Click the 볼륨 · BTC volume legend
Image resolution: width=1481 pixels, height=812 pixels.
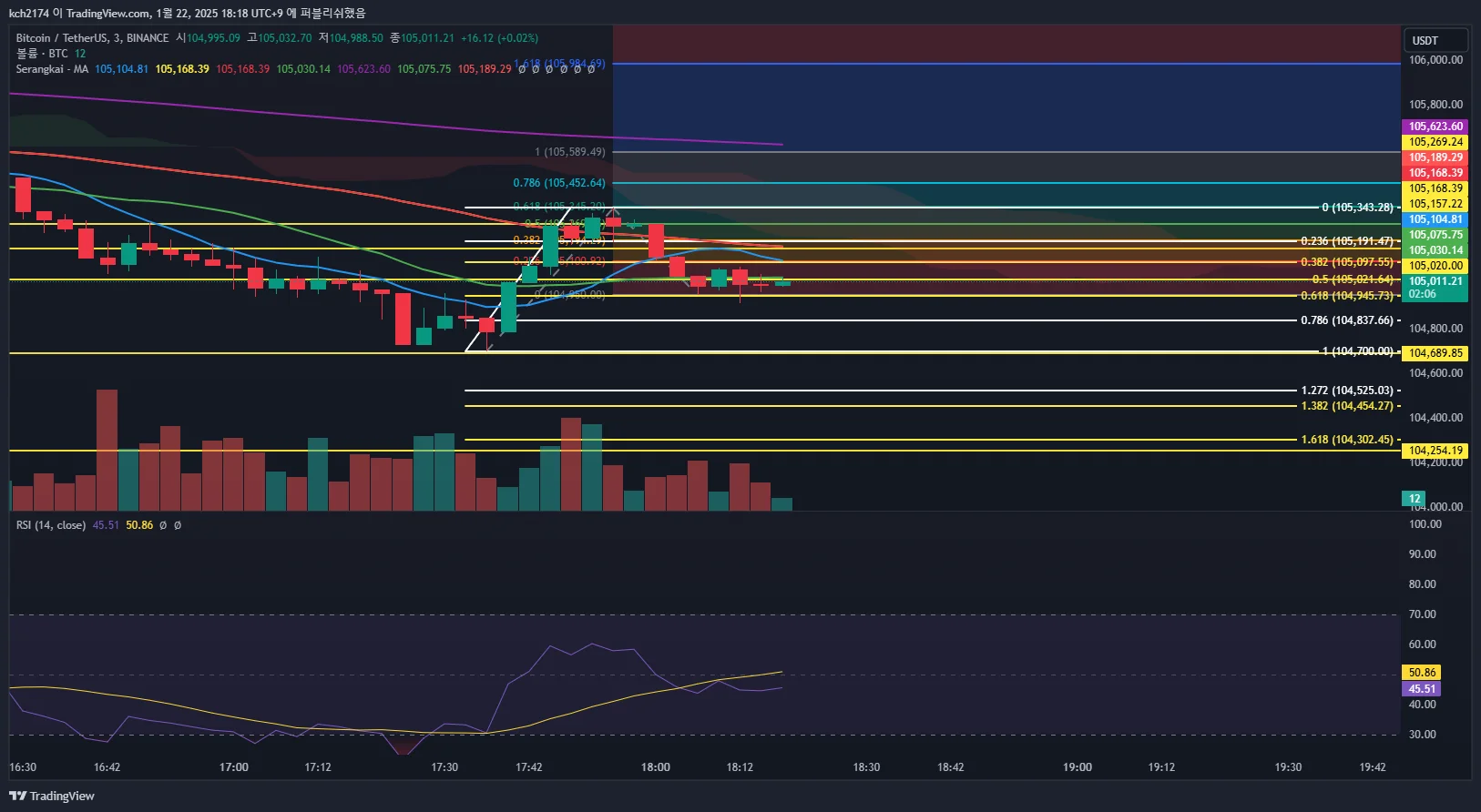click(50, 54)
